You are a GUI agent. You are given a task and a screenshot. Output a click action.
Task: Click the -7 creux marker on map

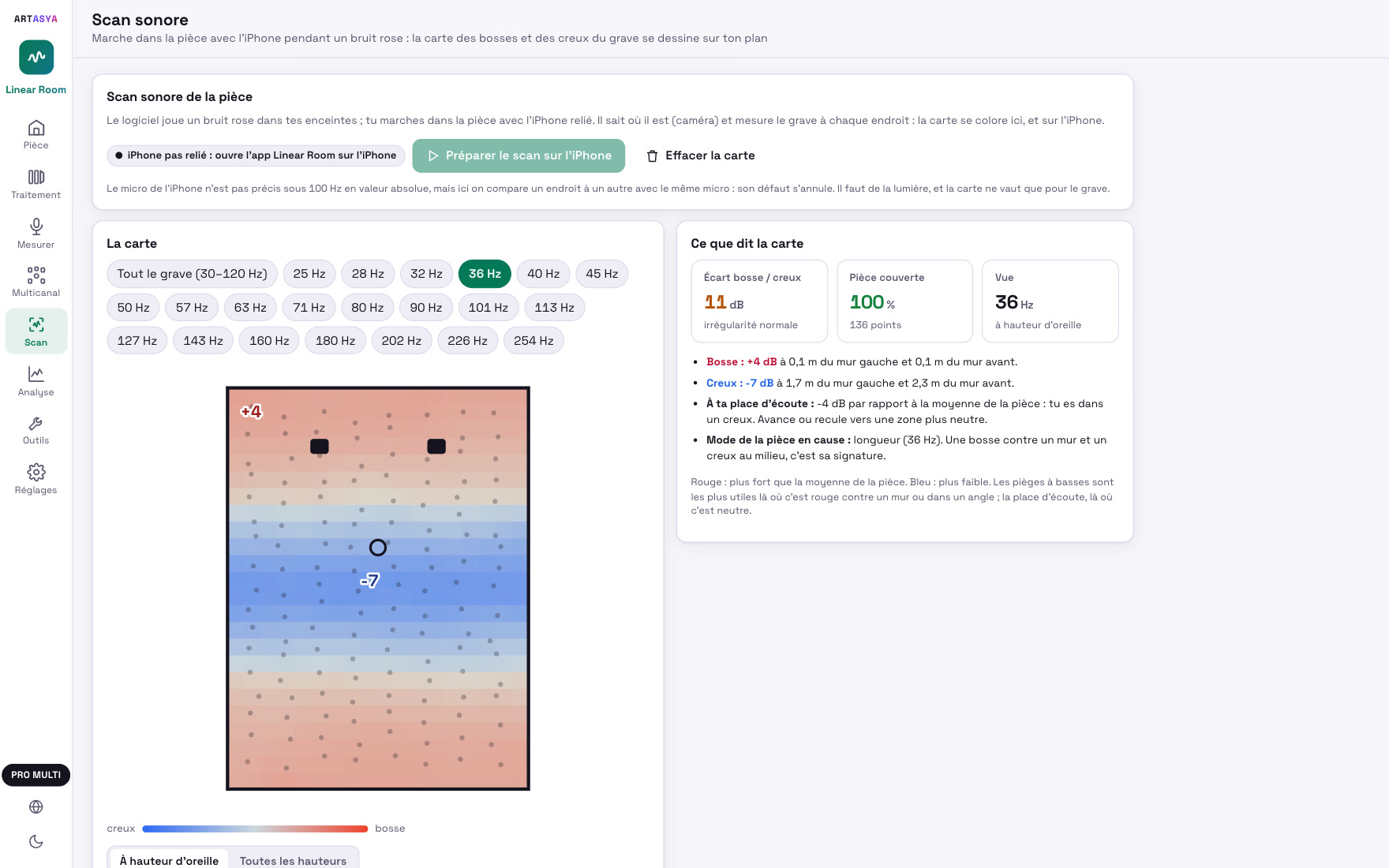click(x=369, y=581)
